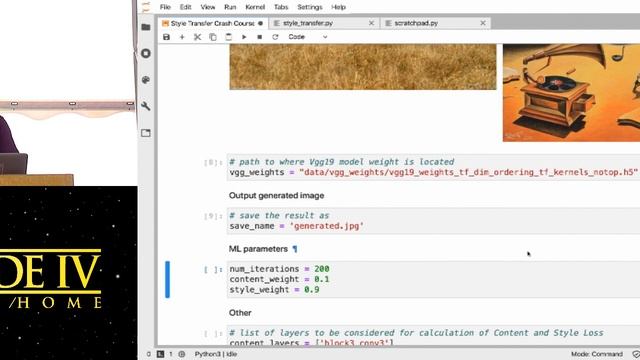Interrupt the kernel stop icon

pos(259,37)
